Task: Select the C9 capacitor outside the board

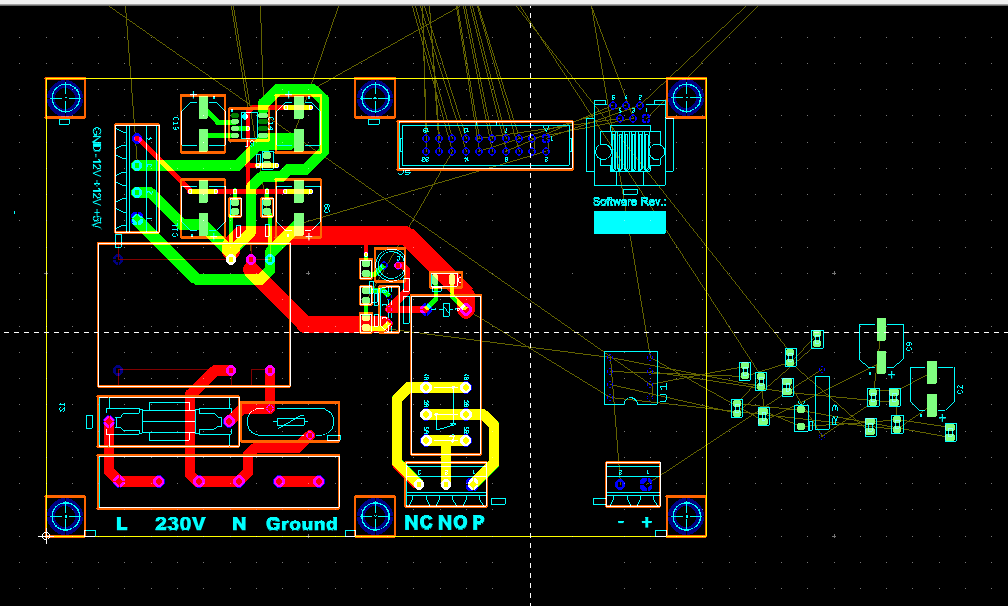Action: pos(881,345)
